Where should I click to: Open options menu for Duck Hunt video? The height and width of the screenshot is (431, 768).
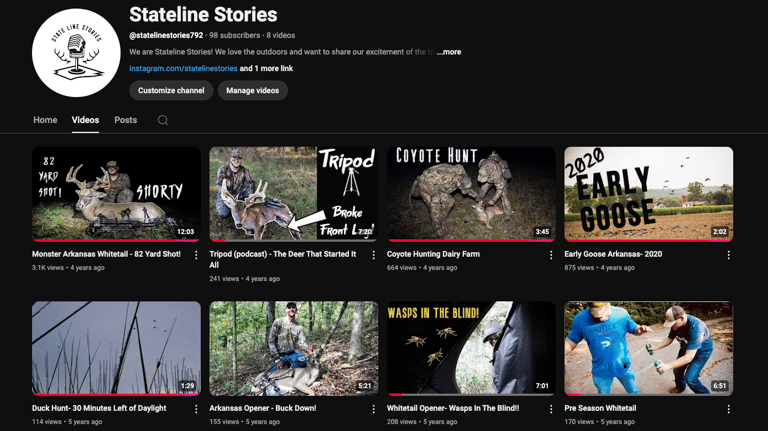pos(196,409)
